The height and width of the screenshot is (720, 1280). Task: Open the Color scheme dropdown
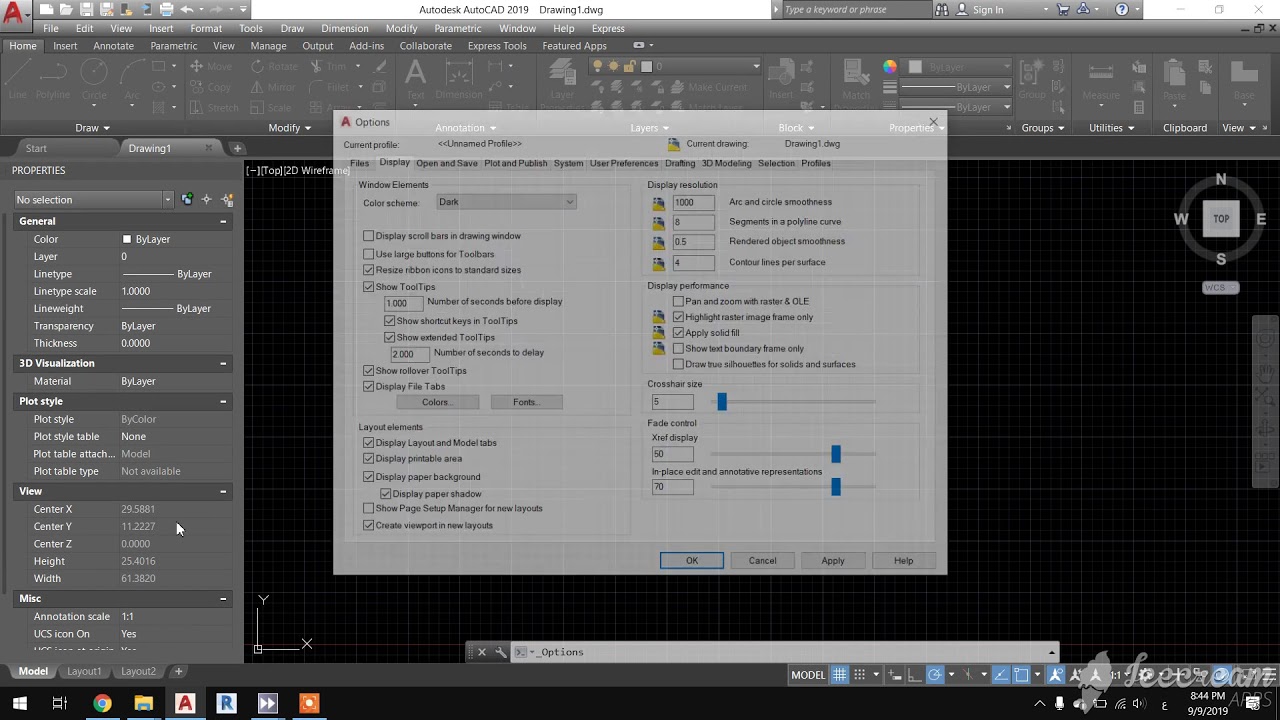click(x=506, y=202)
